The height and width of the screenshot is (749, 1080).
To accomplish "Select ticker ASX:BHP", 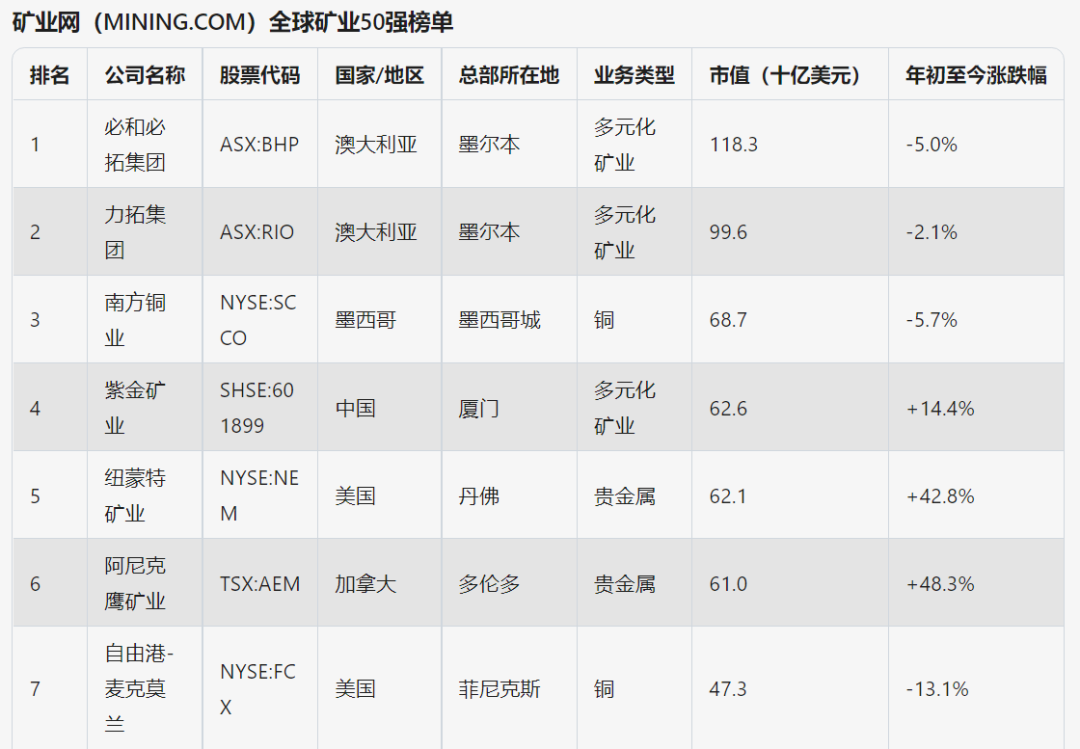I will (260, 145).
